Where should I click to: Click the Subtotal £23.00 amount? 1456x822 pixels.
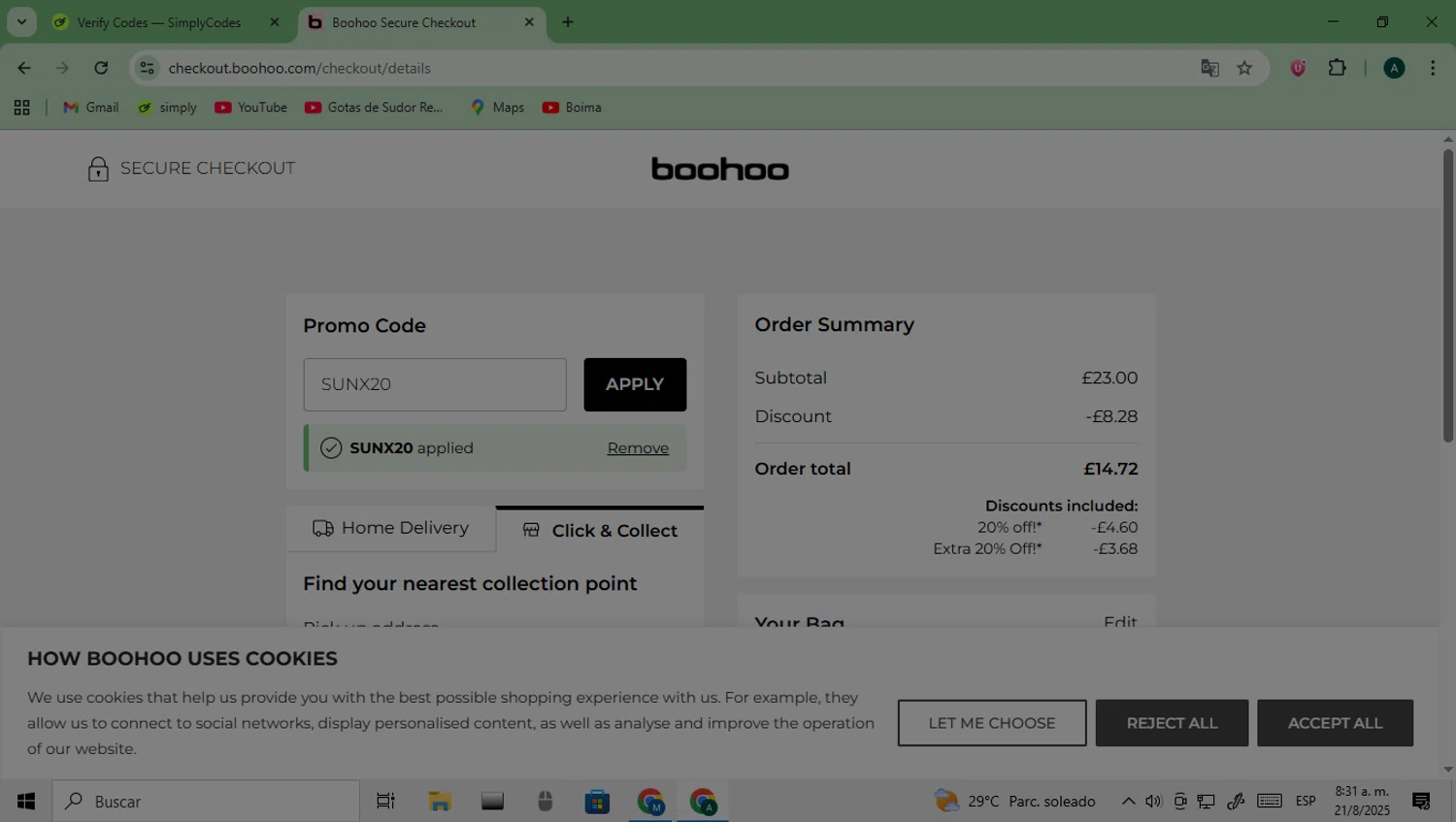[x=1109, y=378]
